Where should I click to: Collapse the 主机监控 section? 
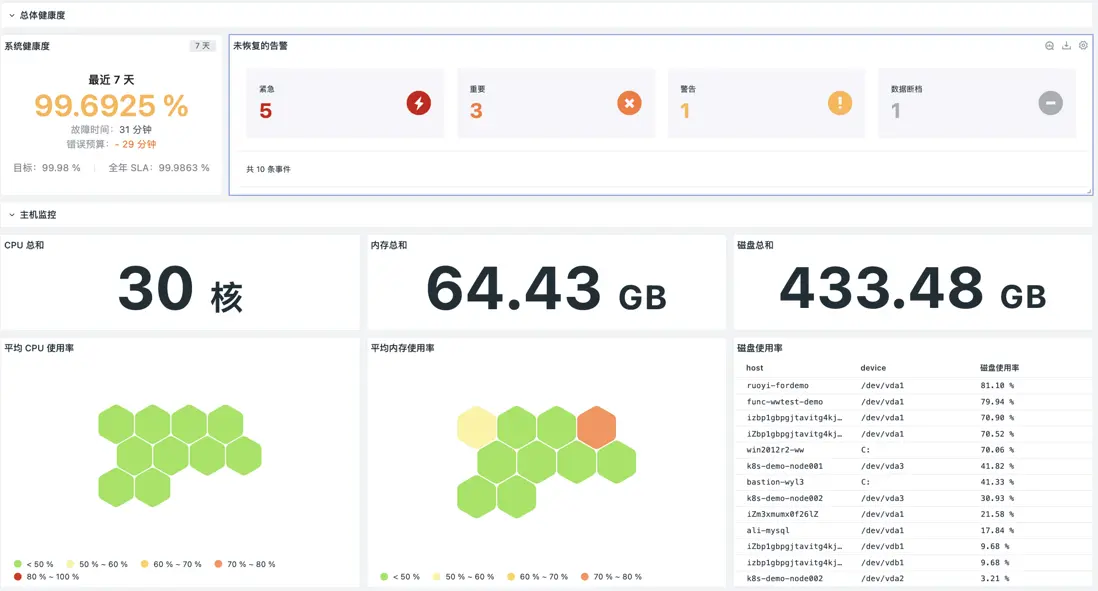point(12,215)
